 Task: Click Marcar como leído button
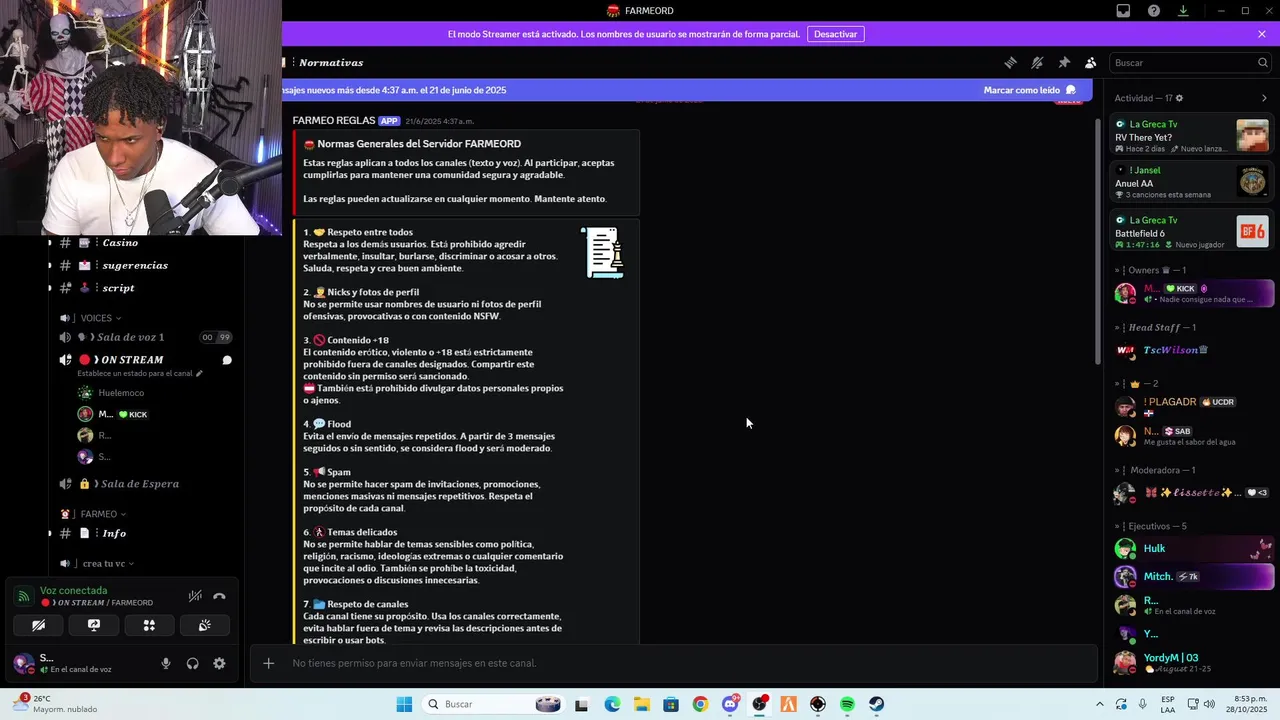[1030, 90]
